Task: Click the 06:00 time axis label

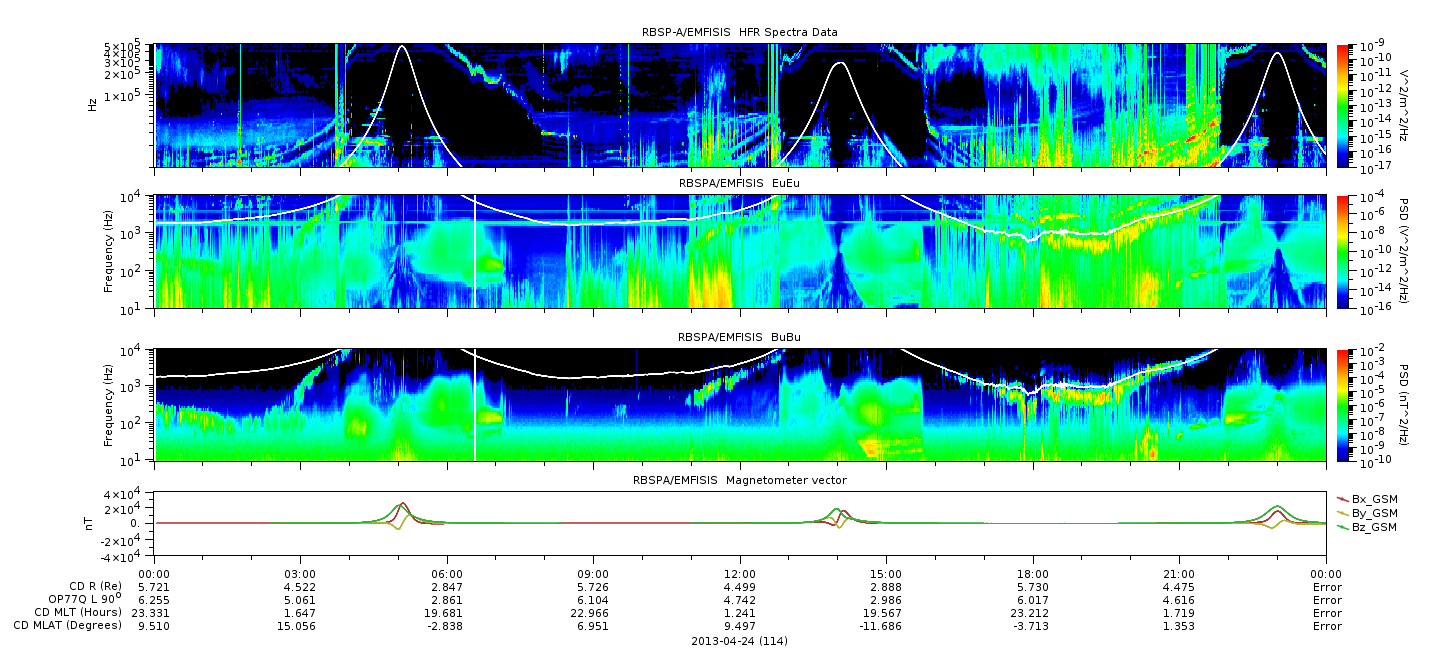Action: tap(447, 574)
